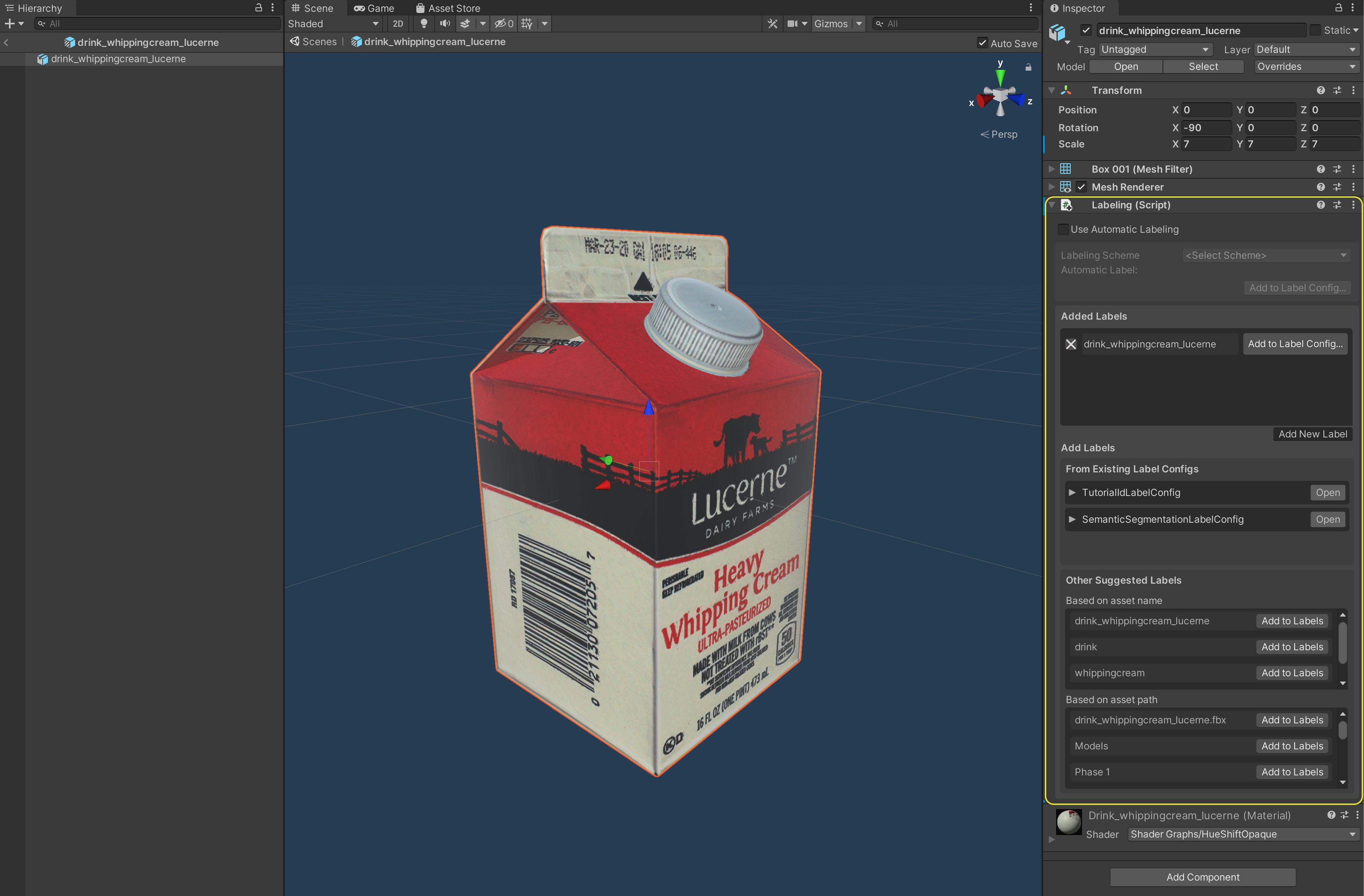The width and height of the screenshot is (1364, 896).
Task: Click the Position X input field
Action: (x=1206, y=109)
